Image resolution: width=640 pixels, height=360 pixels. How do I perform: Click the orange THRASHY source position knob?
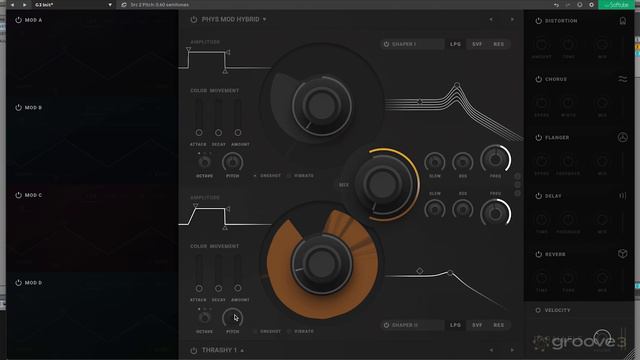322,263
